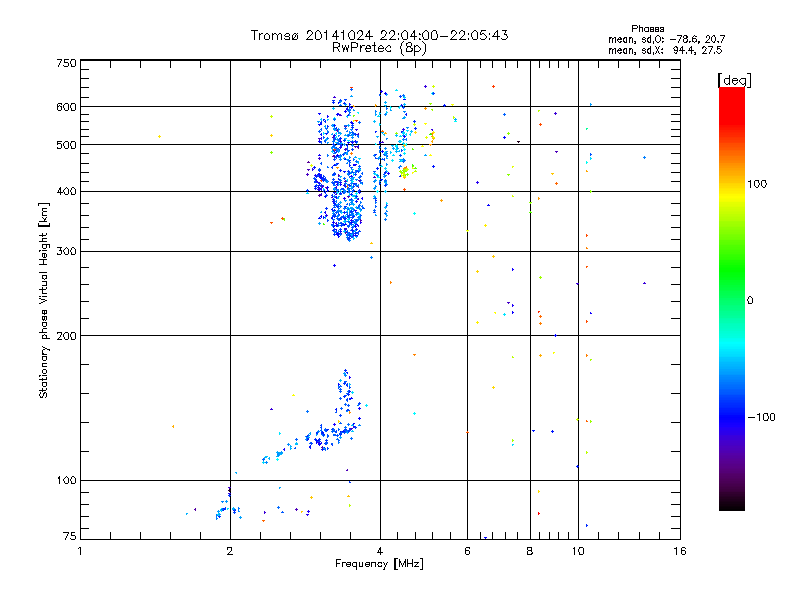Image resolution: width=800 pixels, height=600 pixels.
Task: Click the plot title "Tromsø 20141024 22:04:00-22:05:43"
Action: click(x=379, y=35)
